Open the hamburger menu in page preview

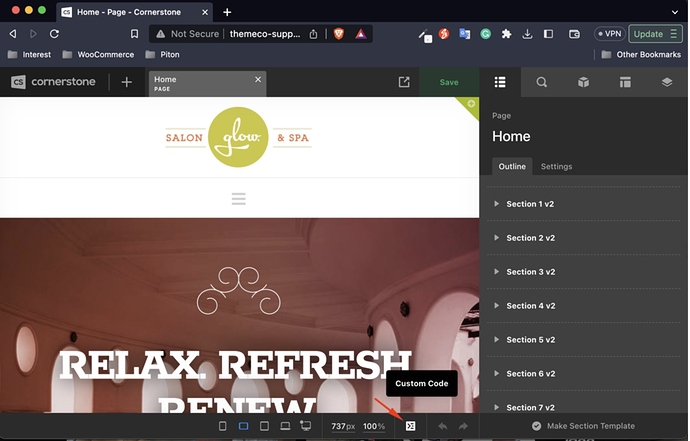pyautogui.click(x=239, y=198)
